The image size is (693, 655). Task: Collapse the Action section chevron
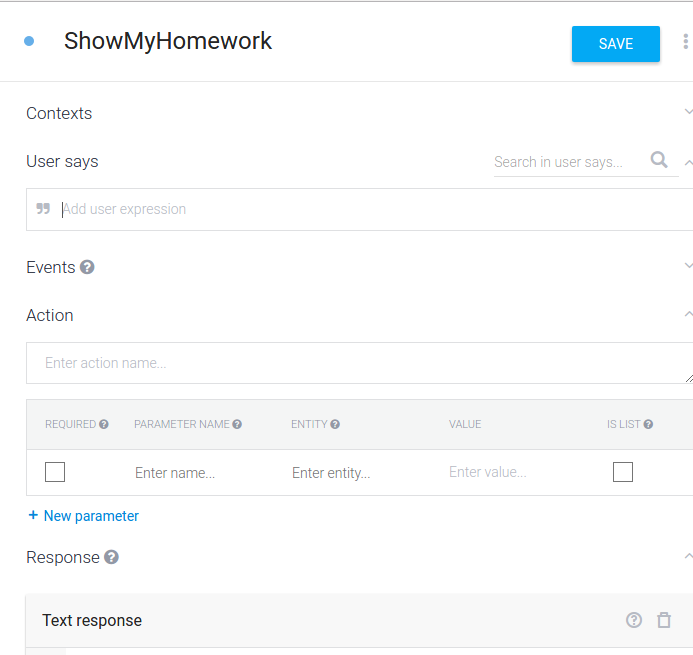687,314
